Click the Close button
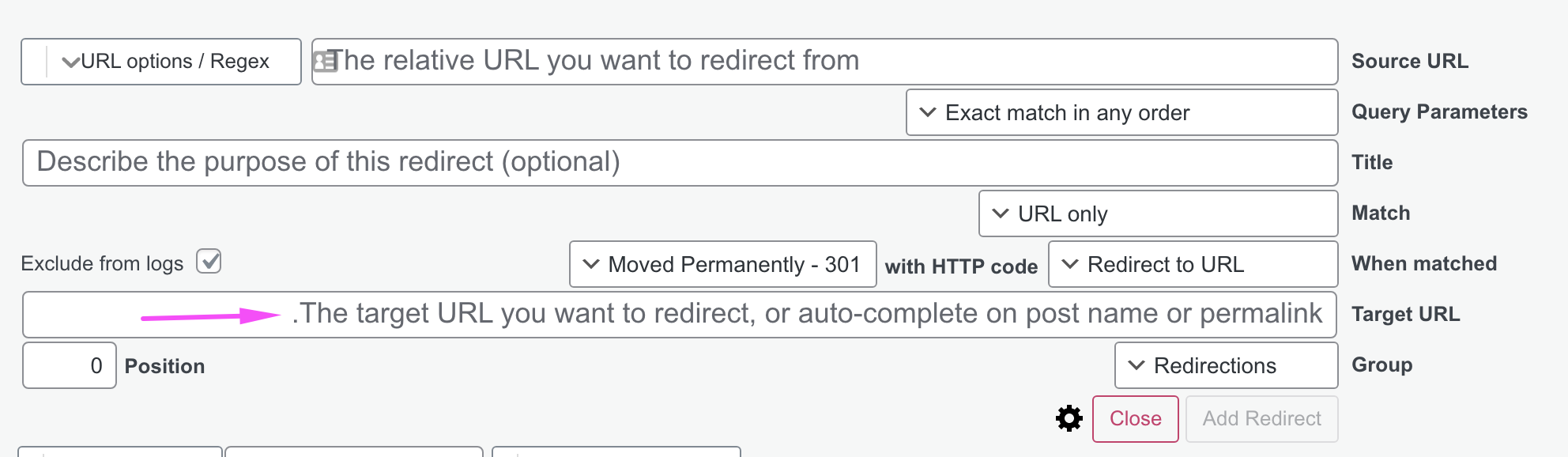 (1136, 419)
